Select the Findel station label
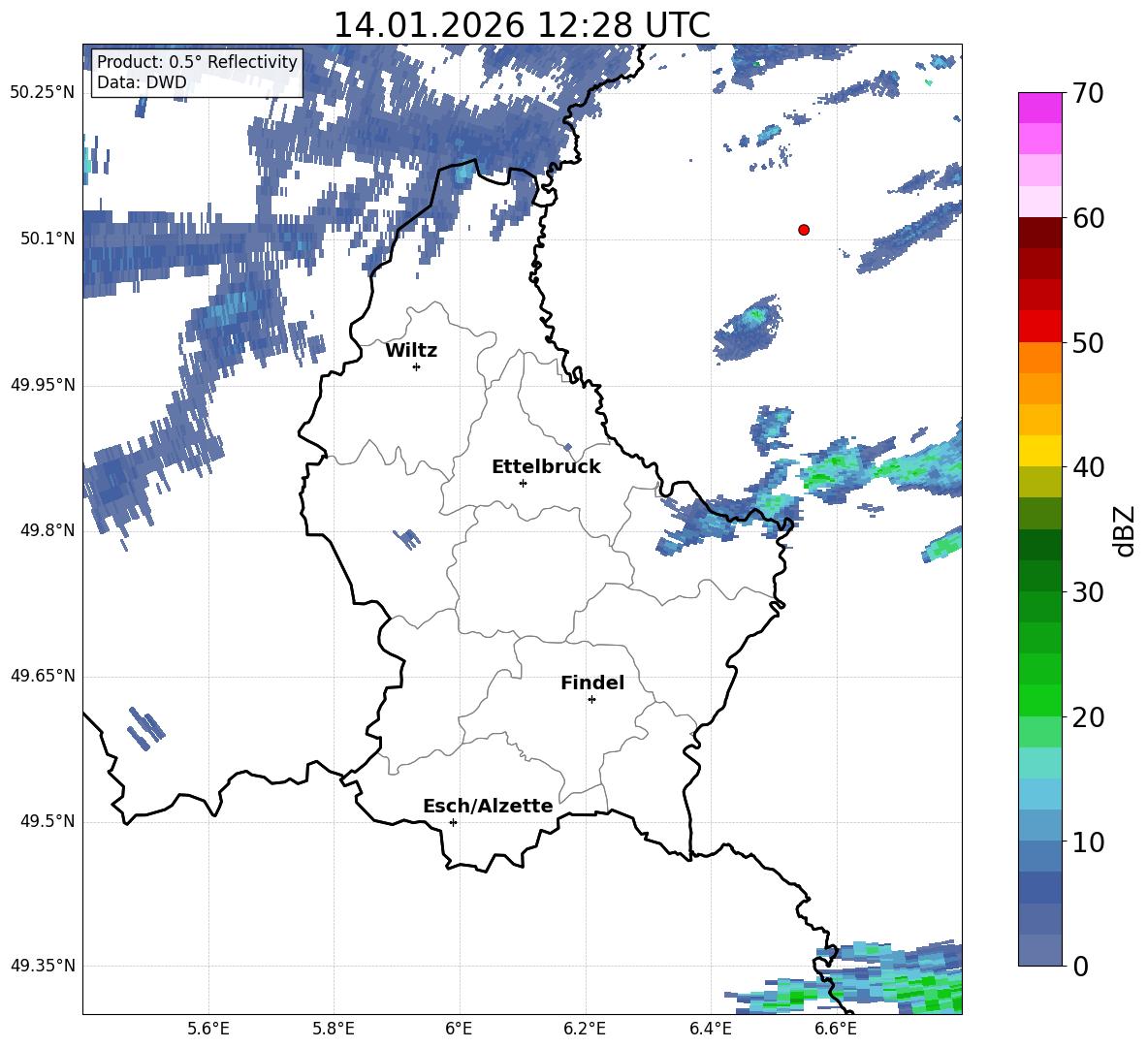1148x1048 pixels. 592,683
